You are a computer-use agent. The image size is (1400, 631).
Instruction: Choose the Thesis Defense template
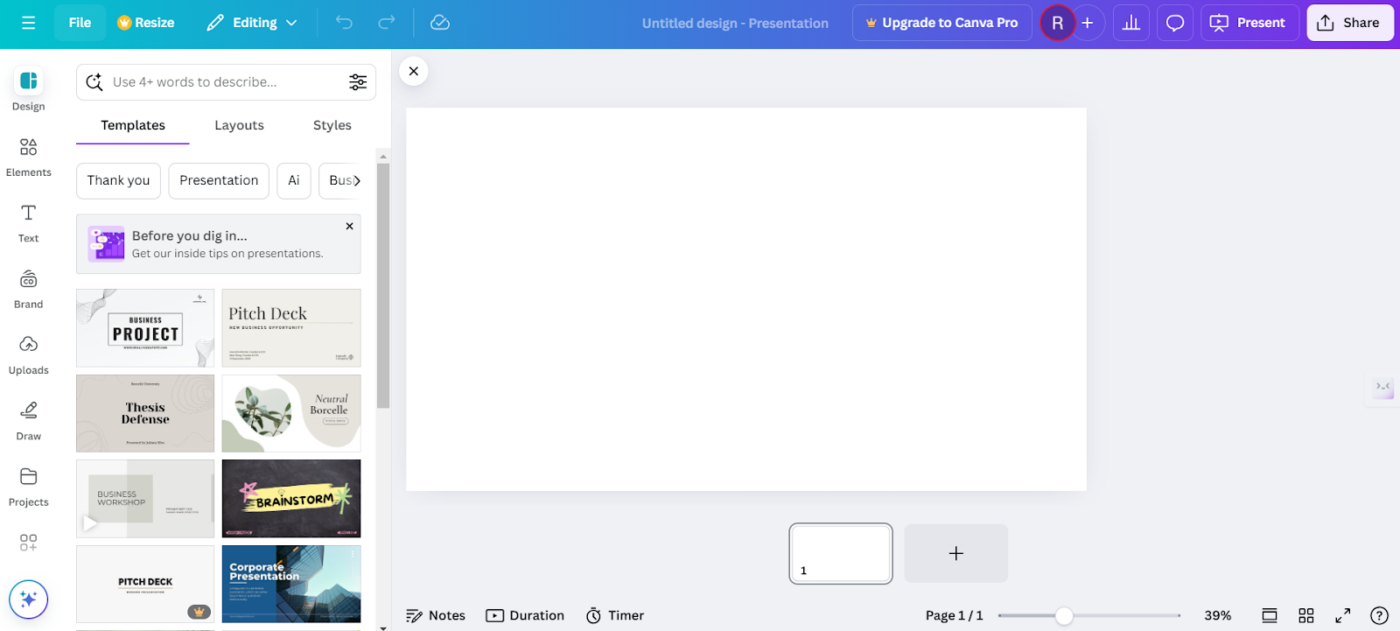tap(145, 413)
